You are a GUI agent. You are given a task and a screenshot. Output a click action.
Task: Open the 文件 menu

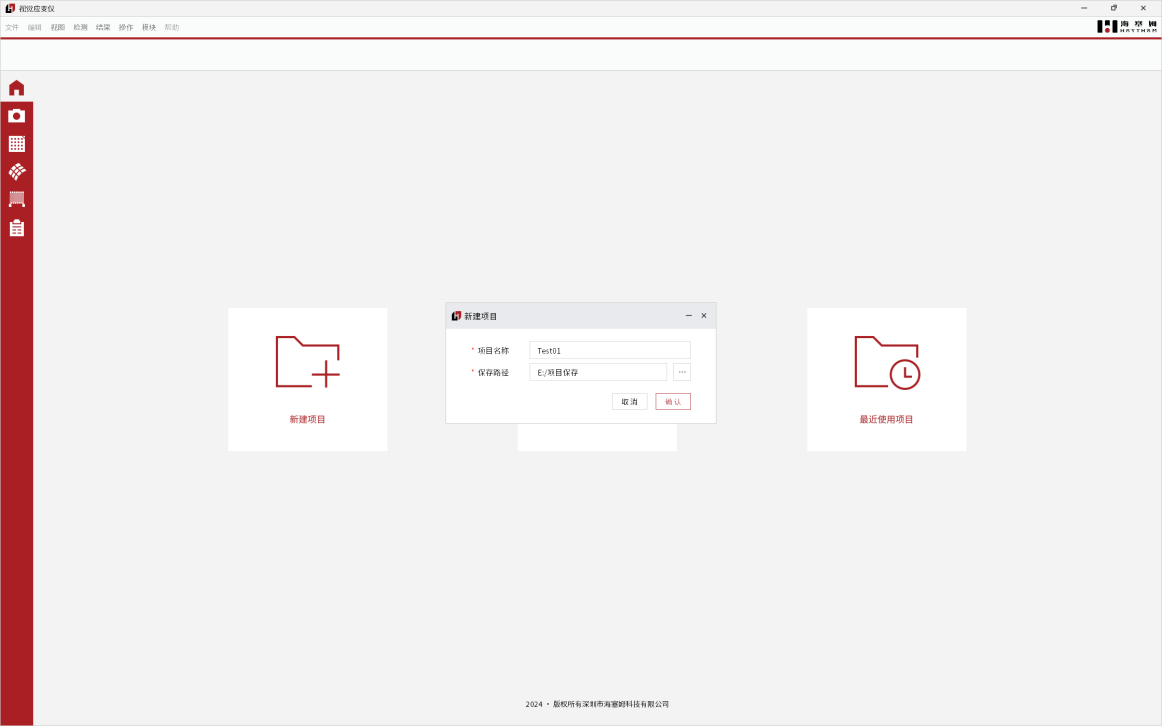pyautogui.click(x=12, y=27)
